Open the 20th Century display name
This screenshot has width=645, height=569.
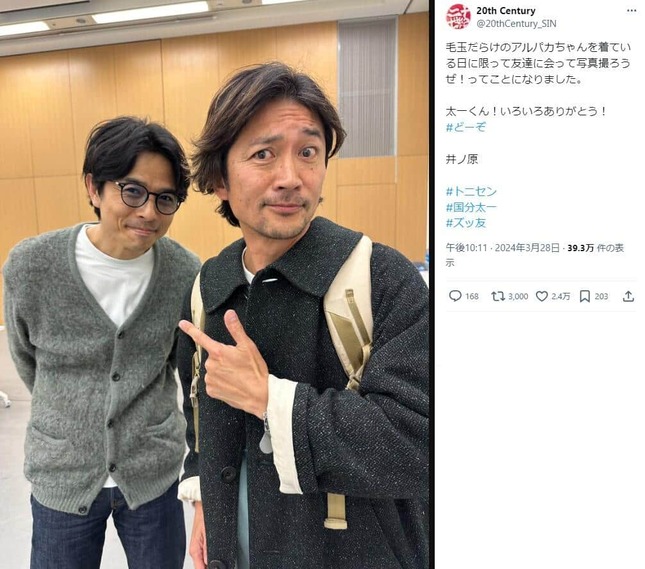(x=506, y=11)
